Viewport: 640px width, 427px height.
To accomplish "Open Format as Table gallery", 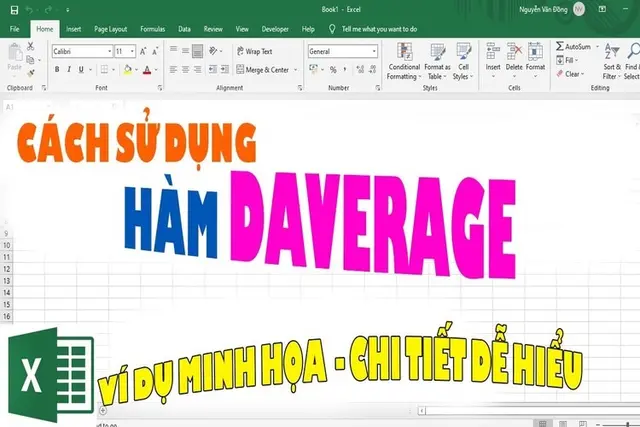I will click(x=437, y=61).
